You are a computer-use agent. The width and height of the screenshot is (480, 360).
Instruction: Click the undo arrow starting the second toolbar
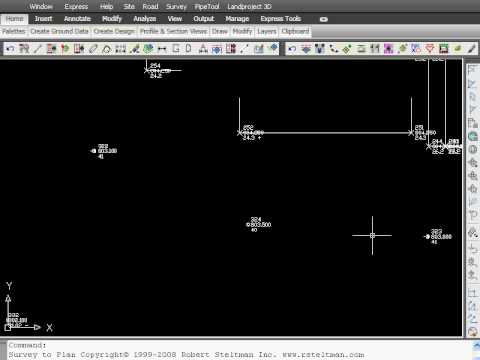pos(292,49)
